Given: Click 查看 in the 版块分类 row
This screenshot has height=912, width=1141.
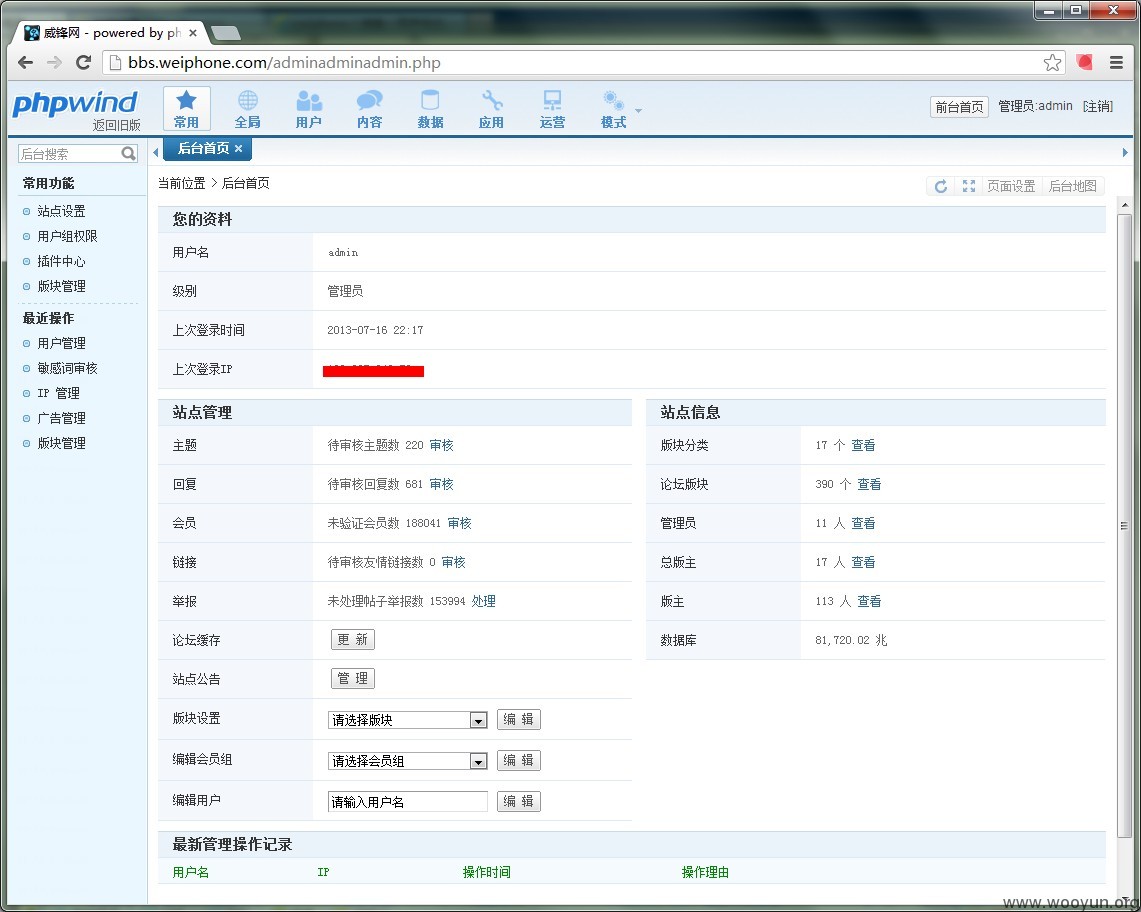Looking at the screenshot, I should pos(863,445).
